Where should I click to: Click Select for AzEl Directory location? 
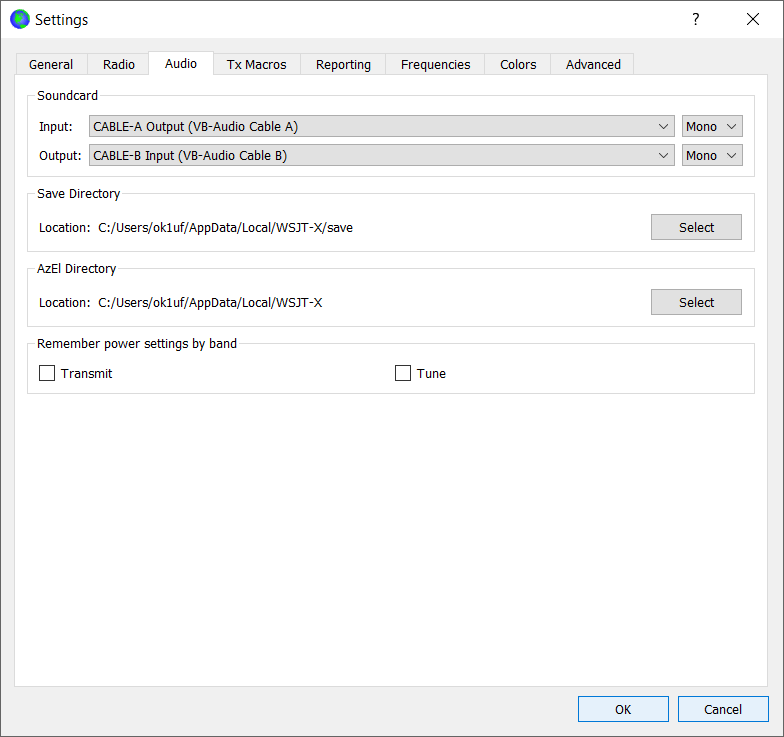coord(696,302)
